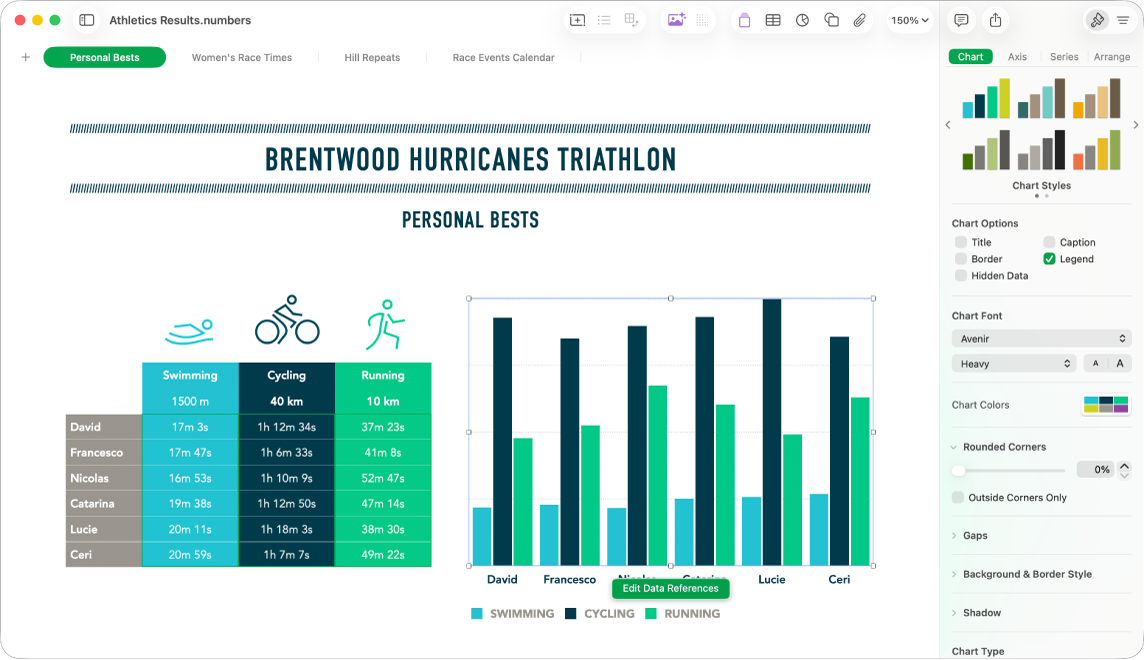Check the Hidden Data option
This screenshot has width=1144, height=660.
963,275
